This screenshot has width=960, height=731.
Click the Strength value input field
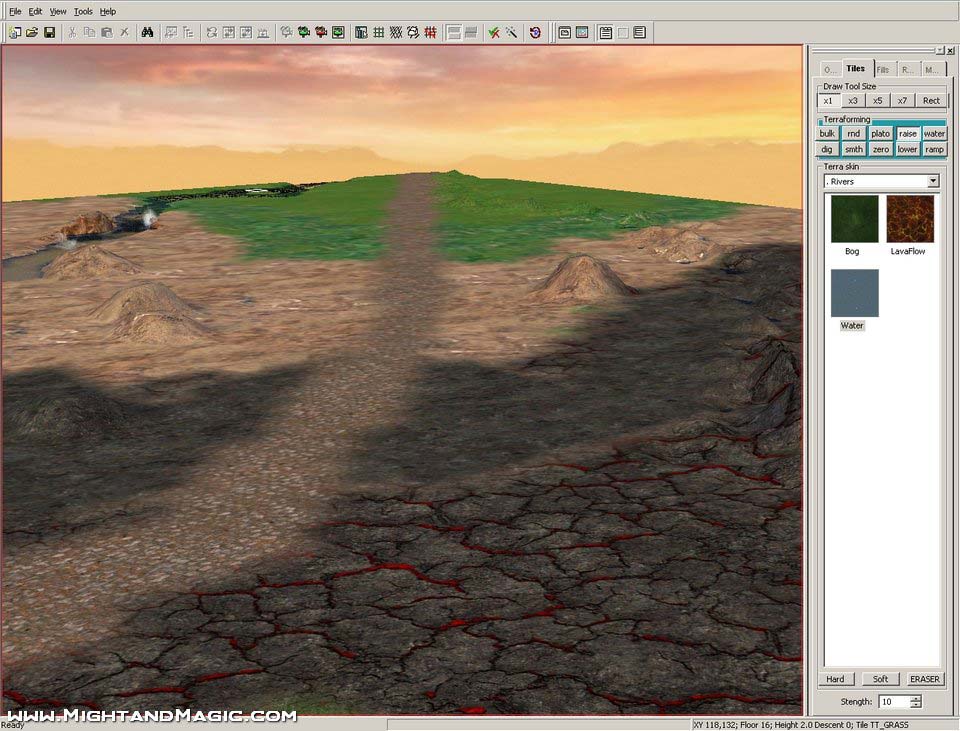point(893,702)
